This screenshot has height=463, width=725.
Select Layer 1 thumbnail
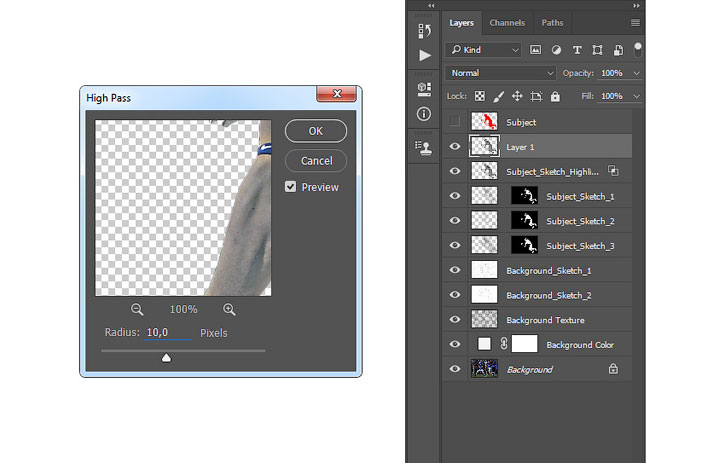484,146
